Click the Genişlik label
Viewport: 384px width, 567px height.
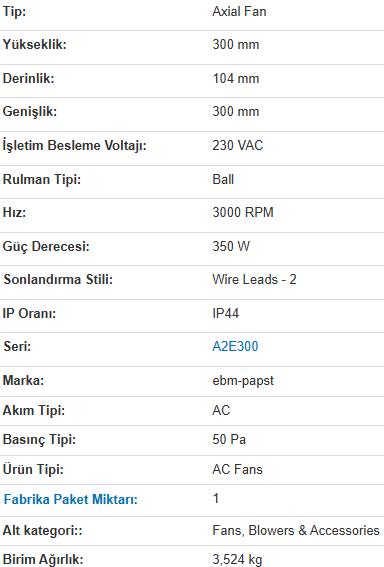tap(30, 111)
